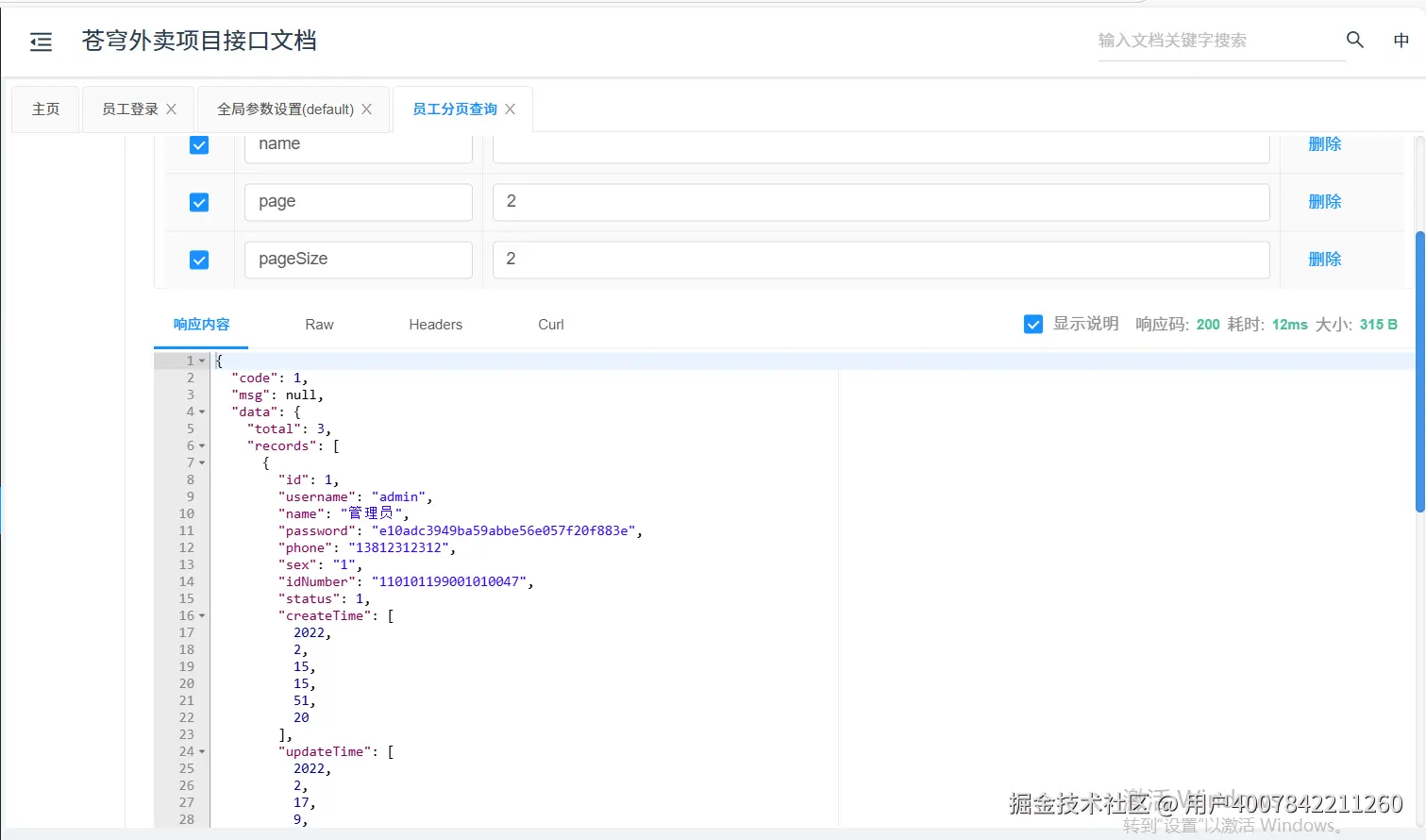Click the document keyword search field
The image size is (1426, 840).
pos(1221,41)
